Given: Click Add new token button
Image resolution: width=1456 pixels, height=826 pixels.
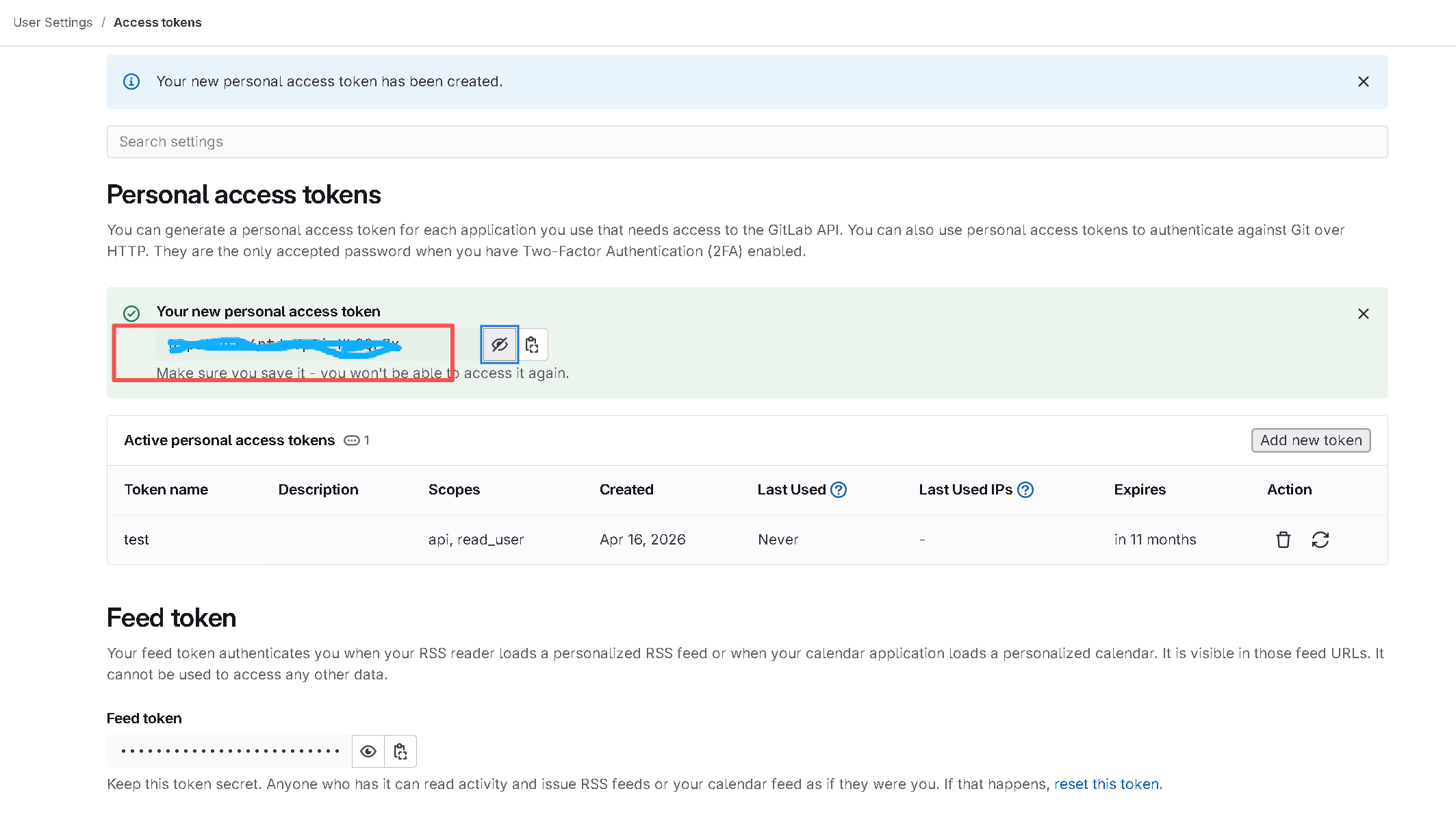Looking at the screenshot, I should point(1310,440).
